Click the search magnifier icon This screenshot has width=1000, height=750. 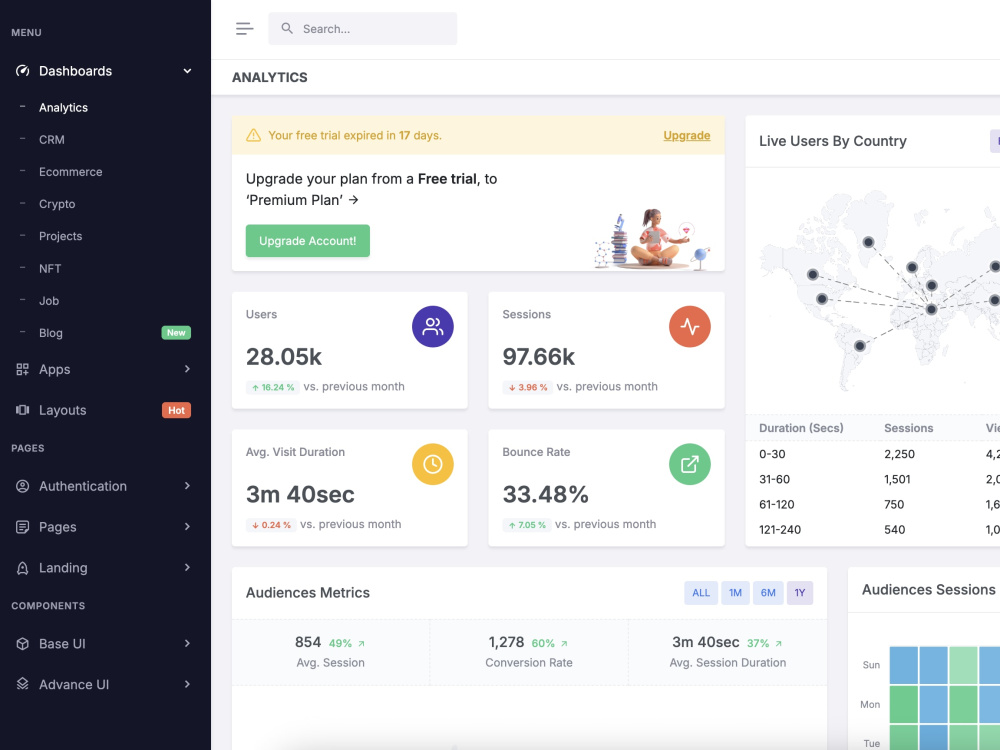[287, 29]
